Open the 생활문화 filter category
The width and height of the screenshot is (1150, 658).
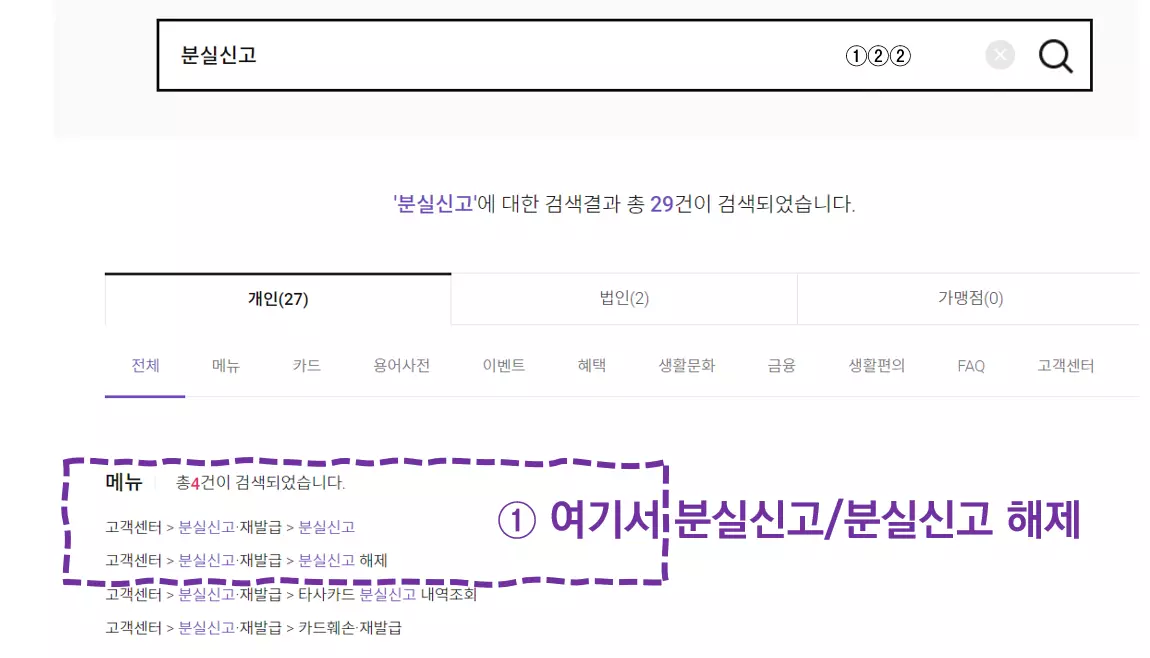(x=686, y=366)
